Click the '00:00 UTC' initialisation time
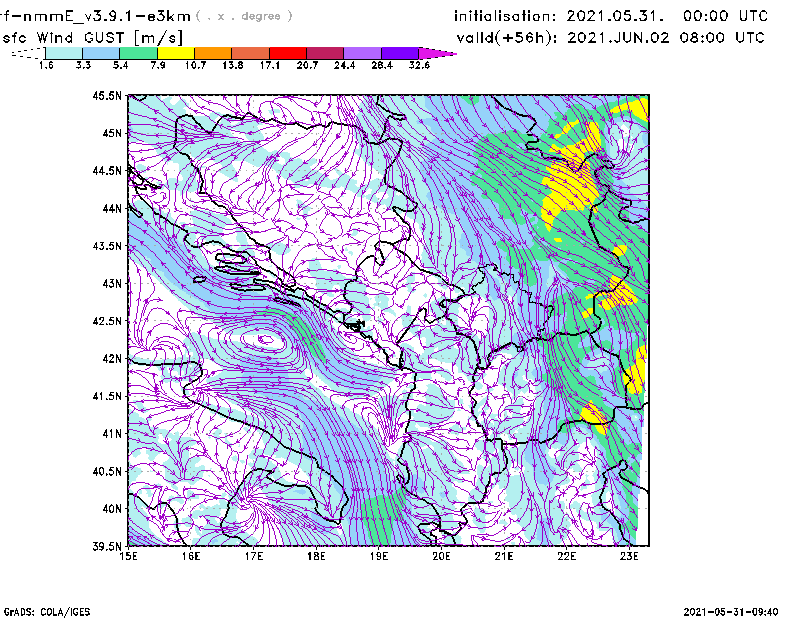Image resolution: width=800 pixels, height=618 pixels. [726, 16]
